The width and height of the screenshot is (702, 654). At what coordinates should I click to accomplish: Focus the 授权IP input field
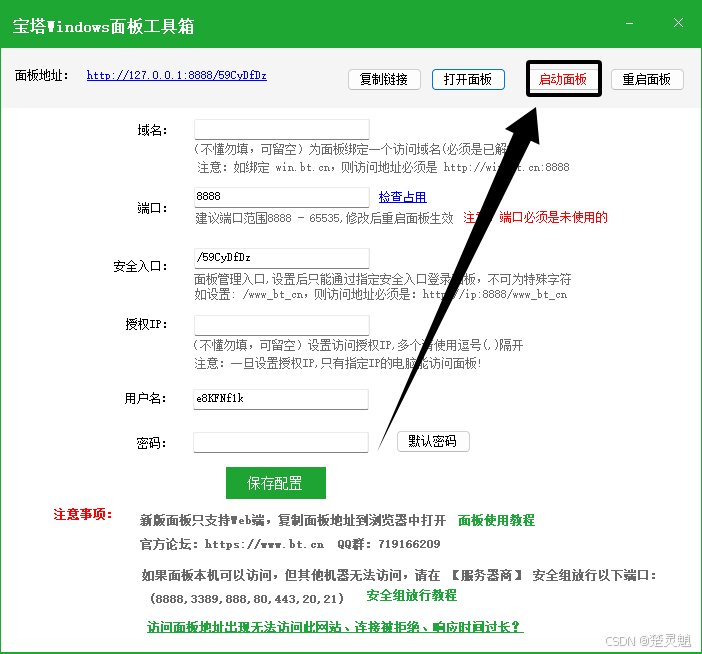(x=282, y=325)
